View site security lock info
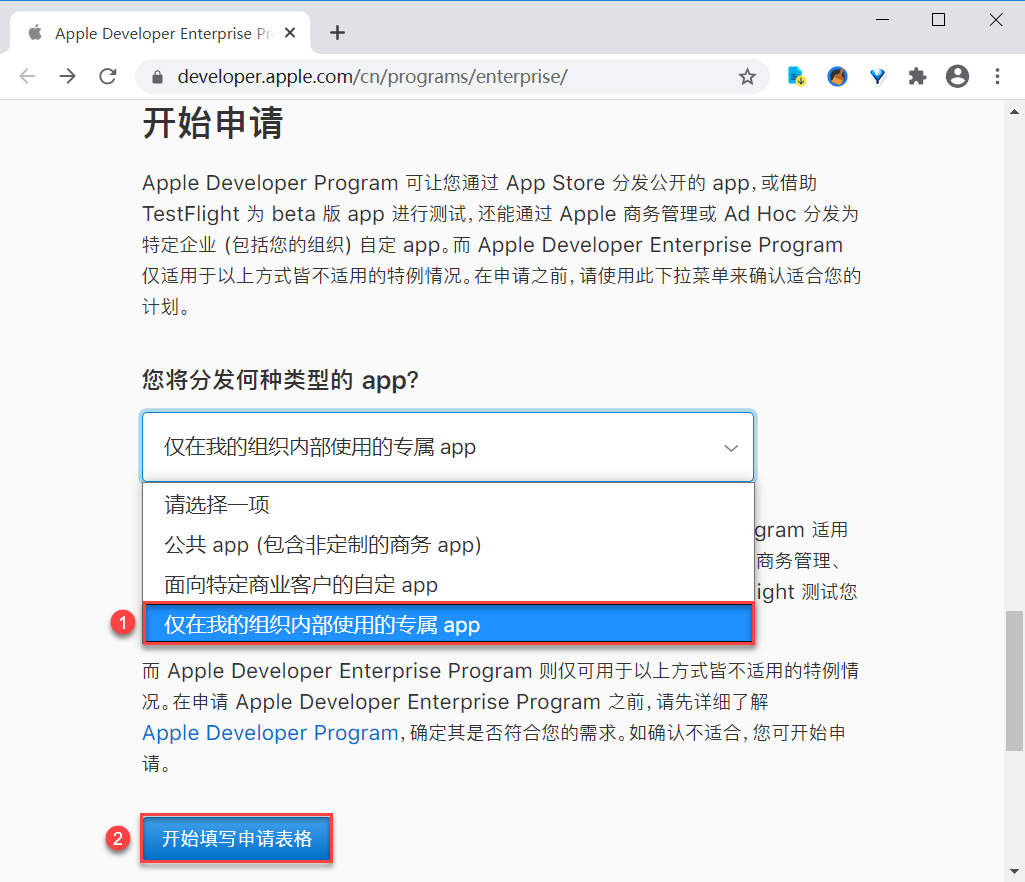This screenshot has height=882, width=1025. click(x=157, y=77)
